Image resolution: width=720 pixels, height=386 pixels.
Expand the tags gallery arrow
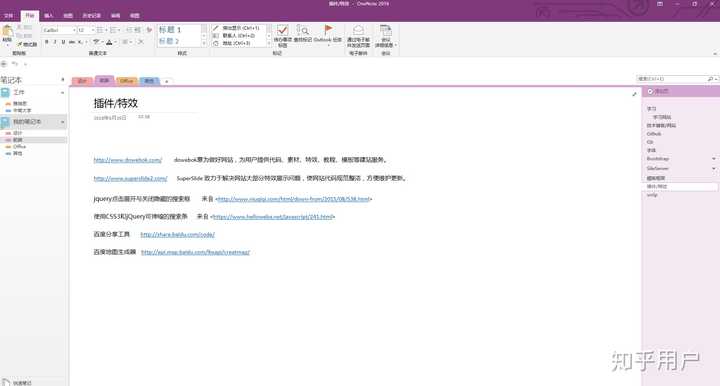point(269,44)
